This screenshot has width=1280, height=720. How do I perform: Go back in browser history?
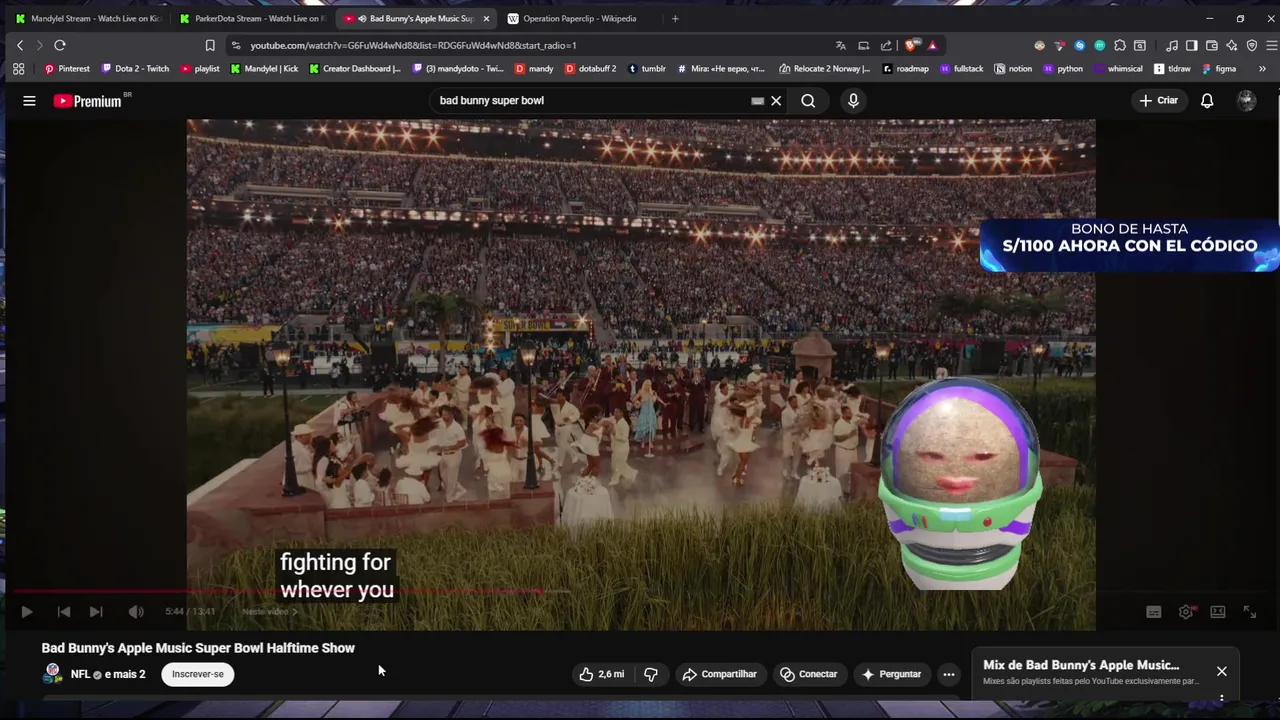point(20,45)
